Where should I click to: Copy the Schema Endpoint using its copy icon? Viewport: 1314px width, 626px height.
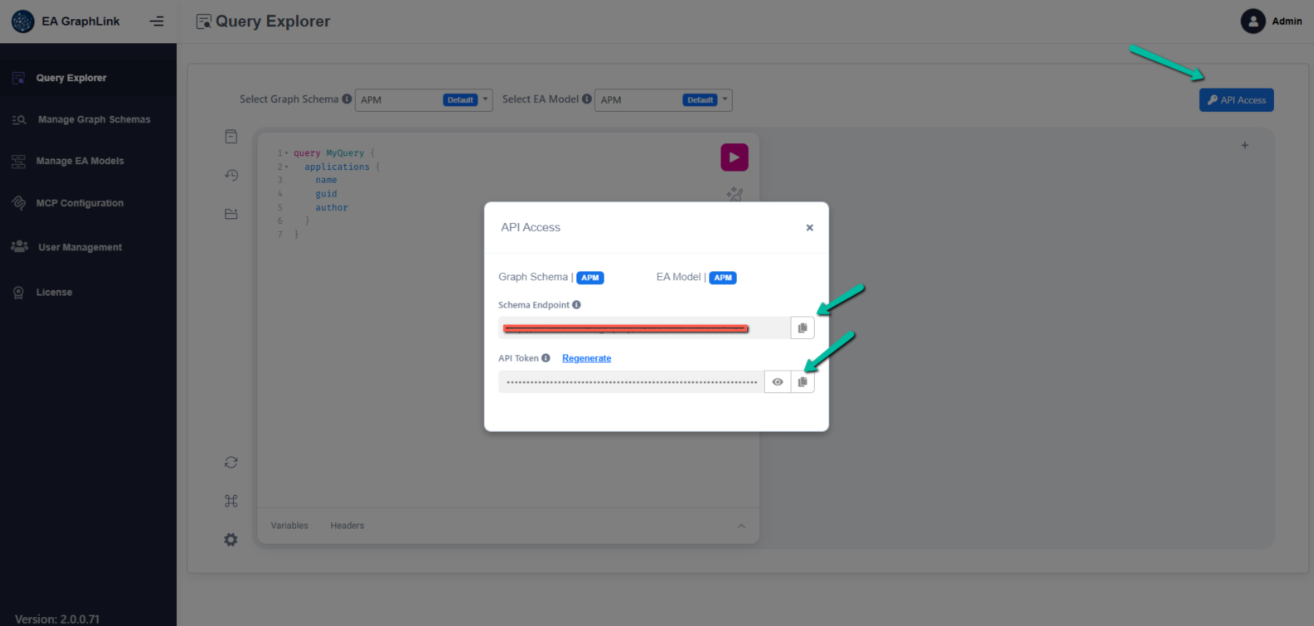point(802,327)
